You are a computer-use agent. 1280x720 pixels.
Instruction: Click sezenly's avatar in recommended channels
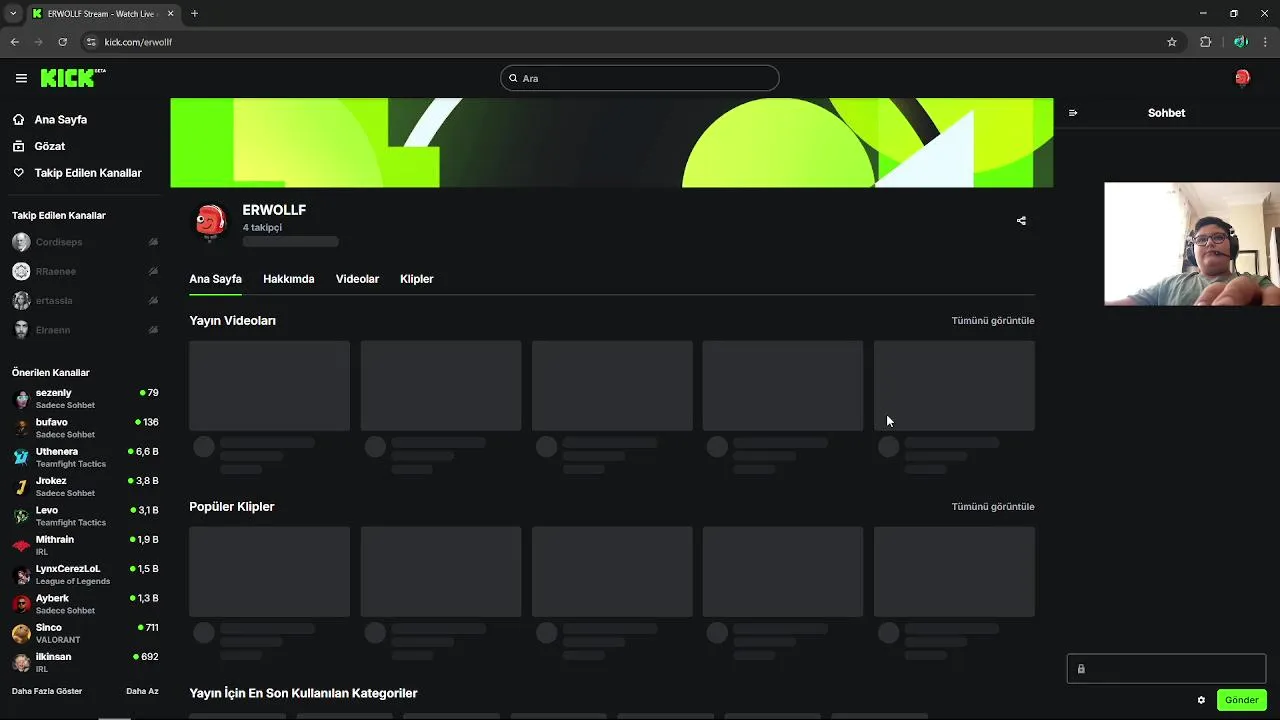[21, 399]
